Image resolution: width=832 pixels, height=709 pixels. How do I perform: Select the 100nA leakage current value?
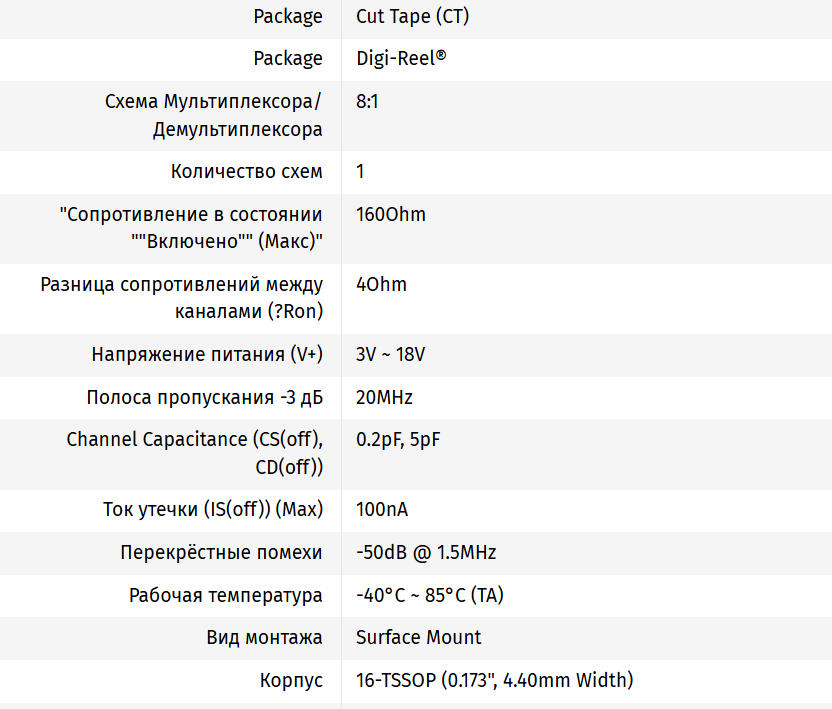(382, 509)
